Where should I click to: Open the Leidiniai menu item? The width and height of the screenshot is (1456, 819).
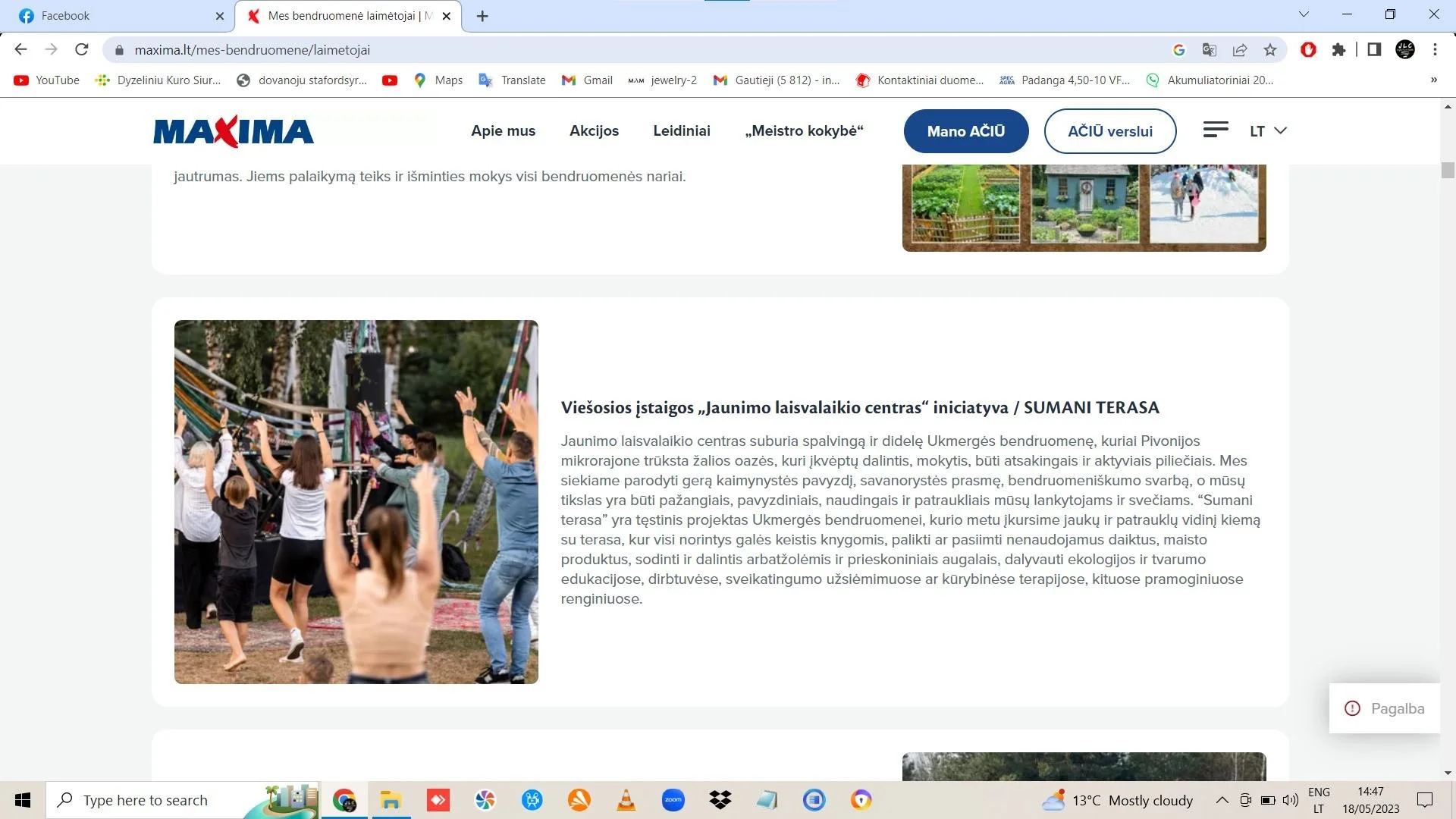click(x=682, y=131)
